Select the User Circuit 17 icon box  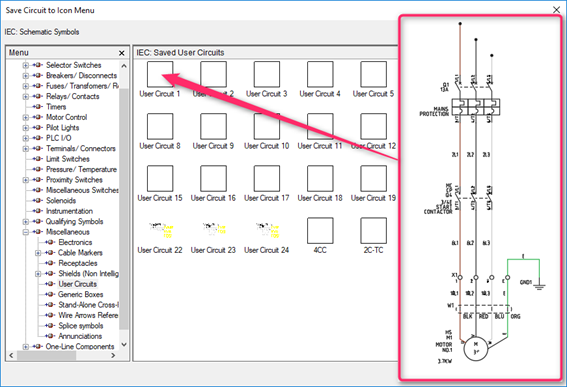[x=267, y=178]
